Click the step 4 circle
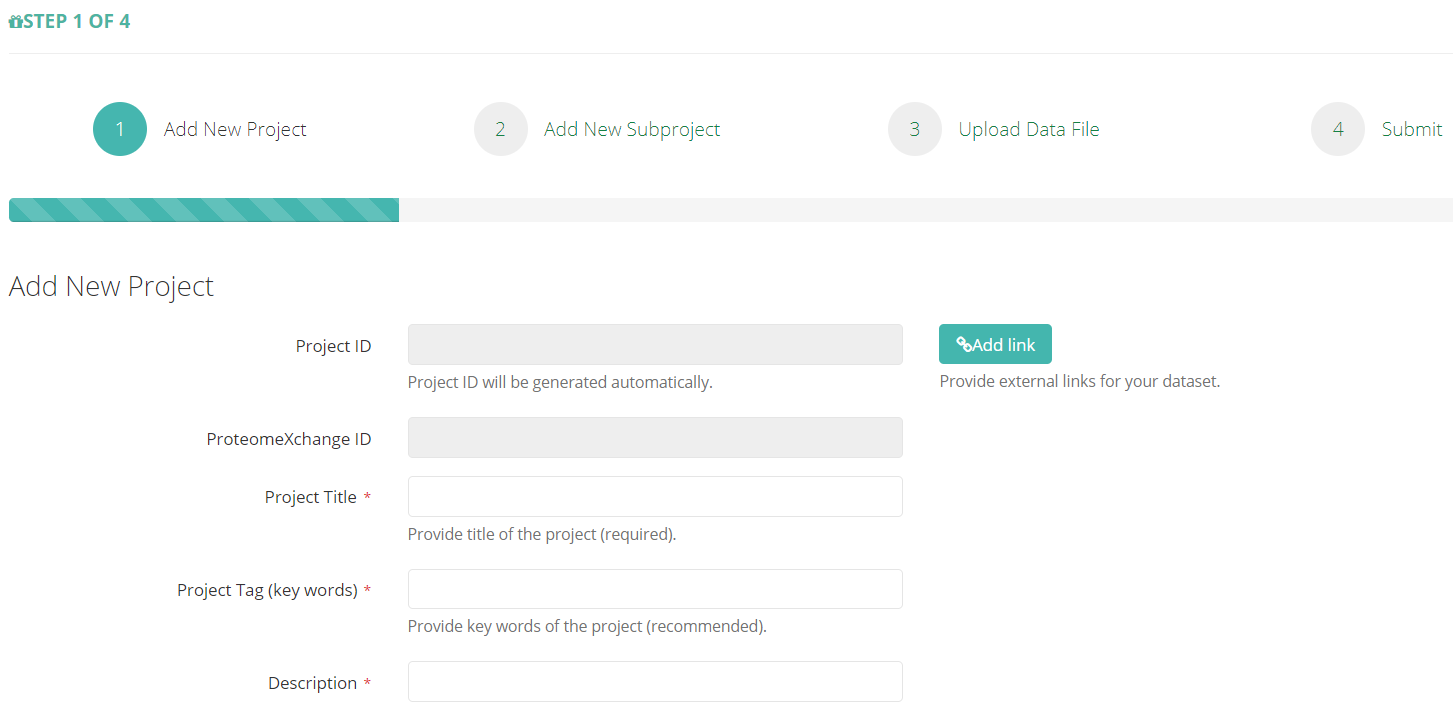 tap(1337, 129)
